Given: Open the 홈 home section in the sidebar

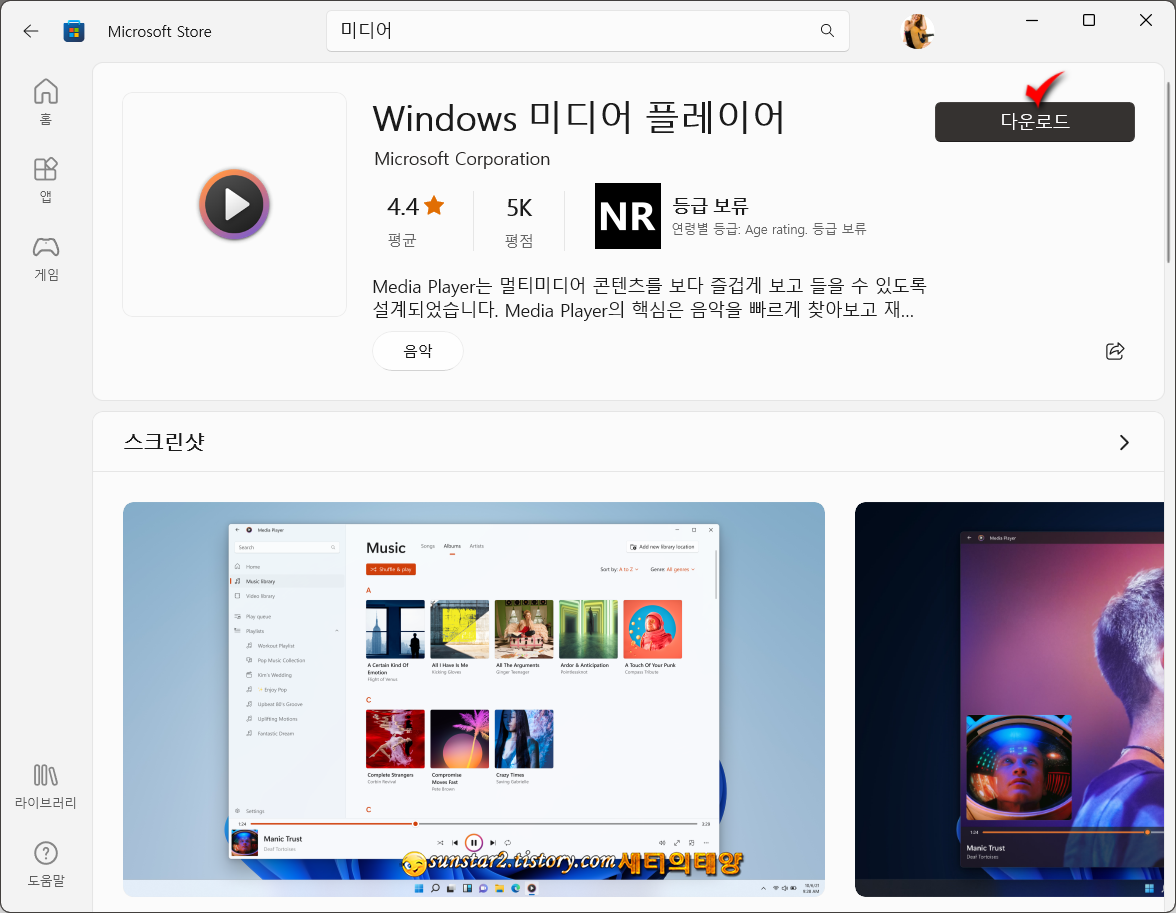Looking at the screenshot, I should (x=45, y=100).
